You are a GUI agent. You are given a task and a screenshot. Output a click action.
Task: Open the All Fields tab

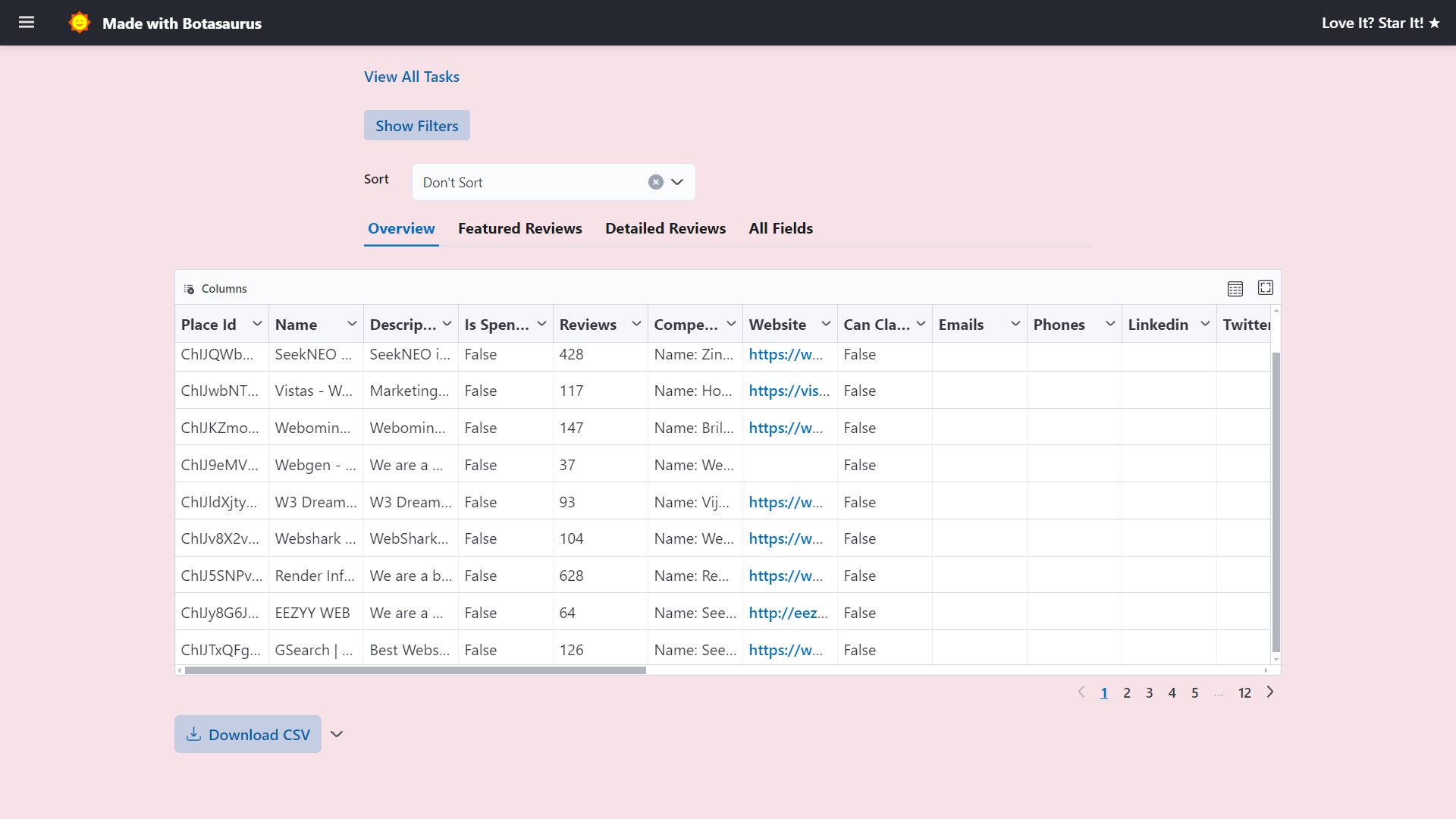780,228
